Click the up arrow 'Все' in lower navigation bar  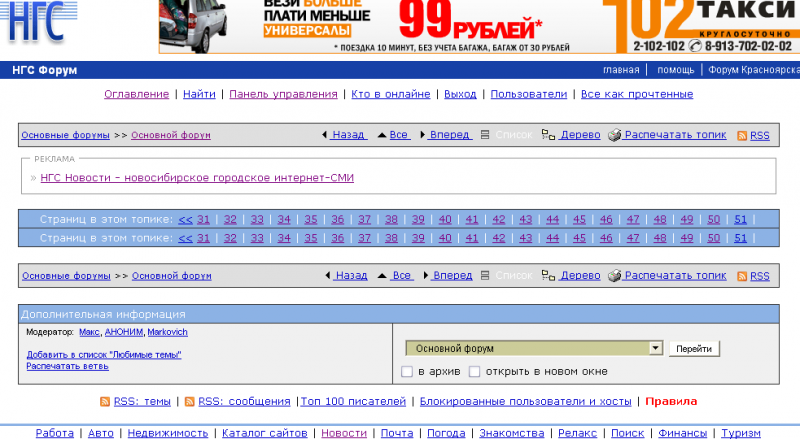tap(382, 275)
